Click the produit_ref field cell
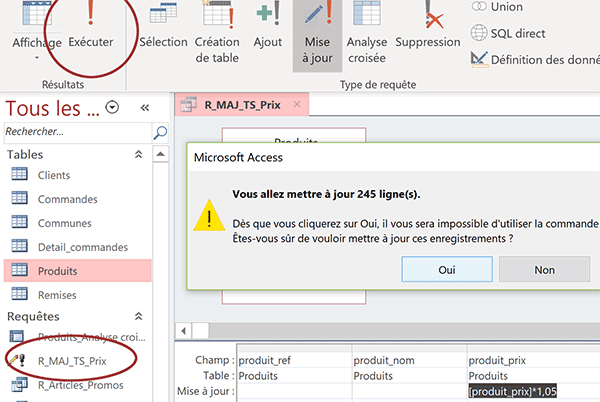 295,360
